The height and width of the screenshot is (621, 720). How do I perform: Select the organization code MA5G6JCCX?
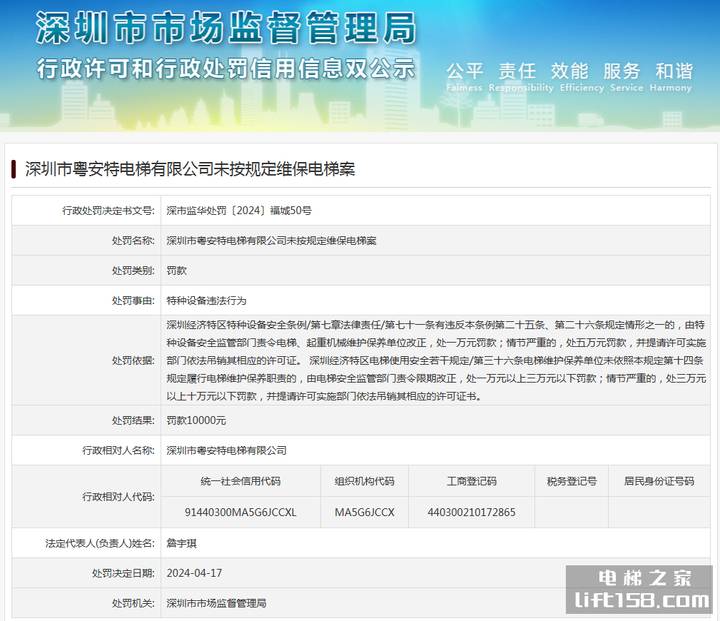point(365,512)
